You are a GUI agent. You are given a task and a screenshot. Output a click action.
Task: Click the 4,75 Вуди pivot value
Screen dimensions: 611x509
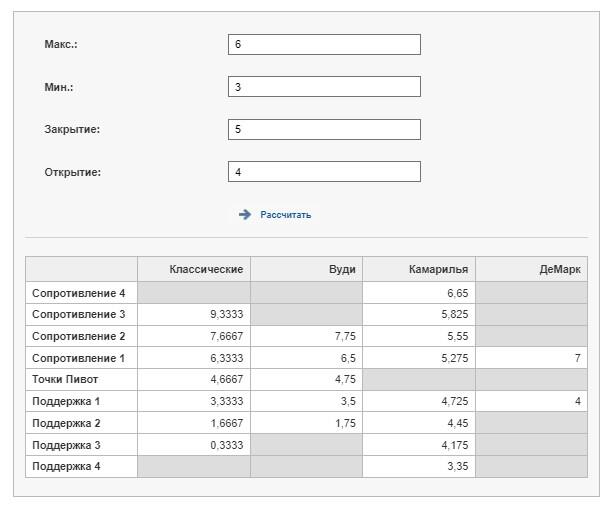click(345, 379)
